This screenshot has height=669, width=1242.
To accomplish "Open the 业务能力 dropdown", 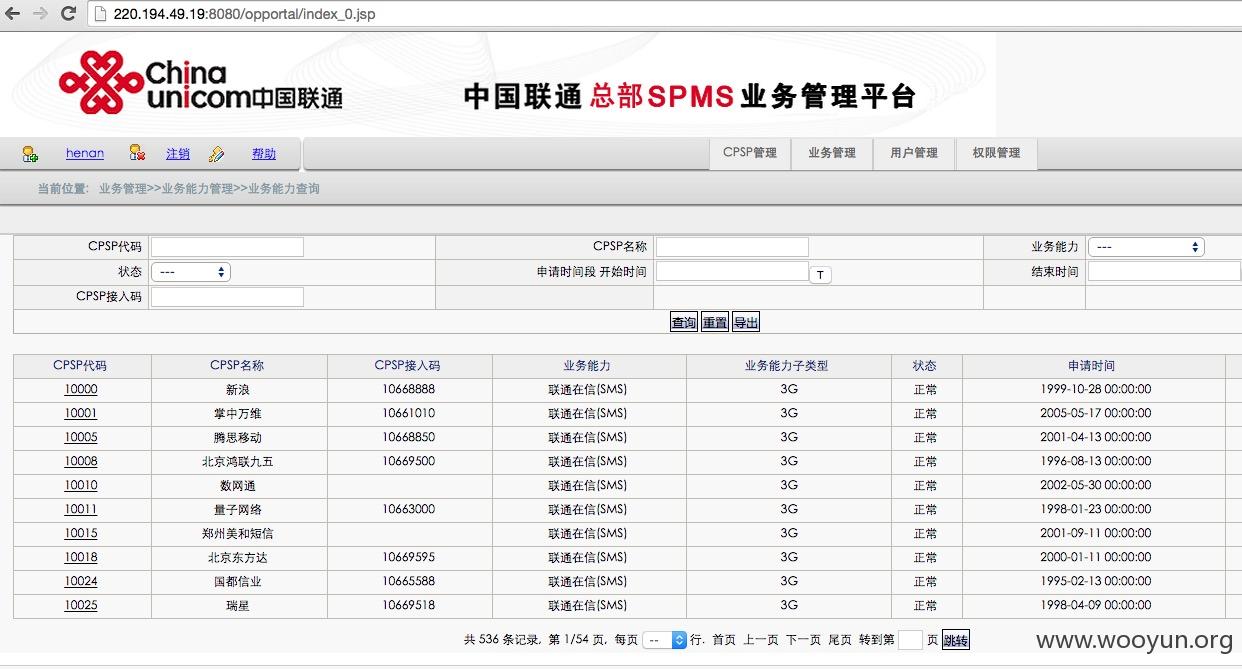I will [x=1146, y=247].
